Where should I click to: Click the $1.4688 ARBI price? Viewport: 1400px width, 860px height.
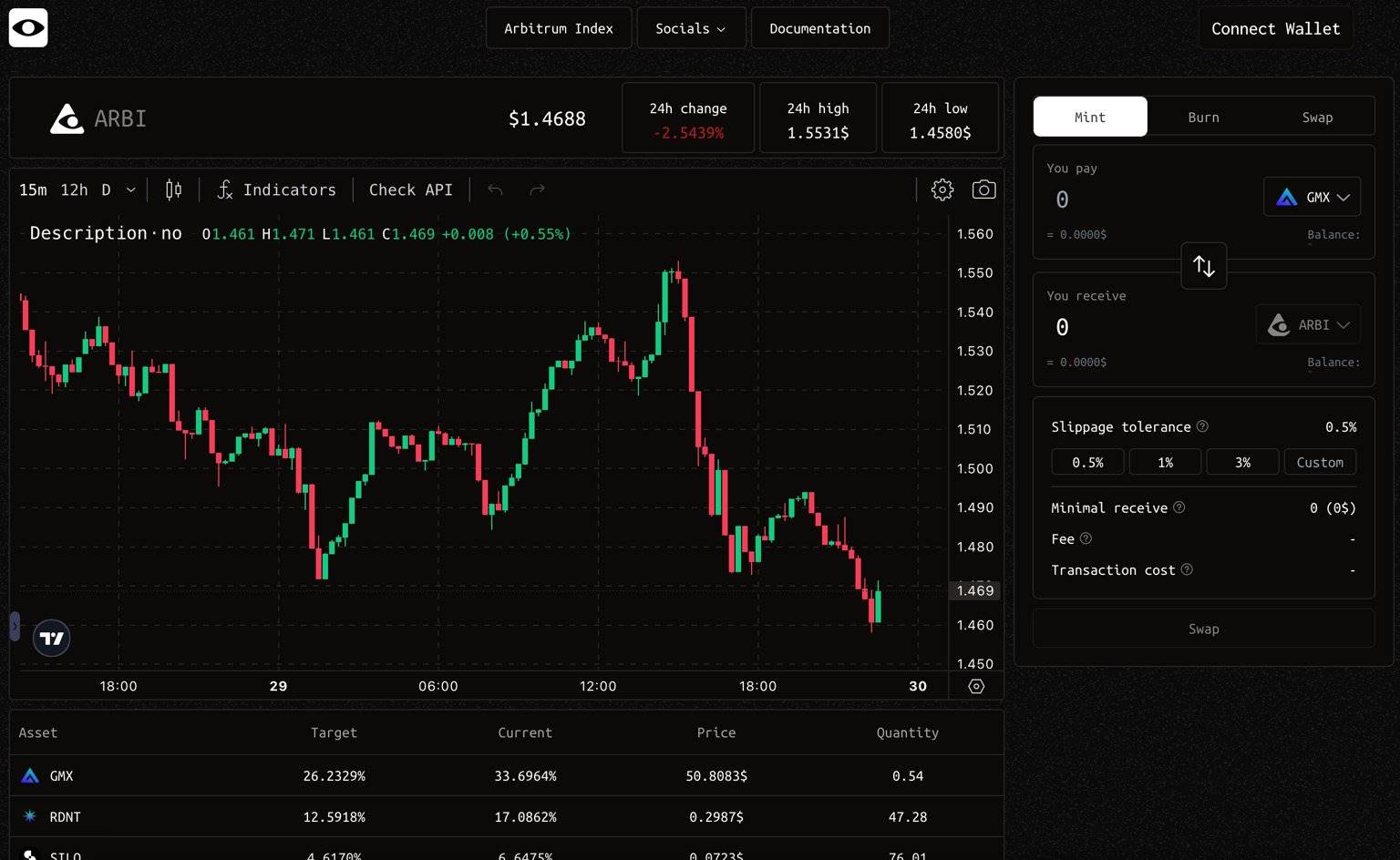(547, 118)
